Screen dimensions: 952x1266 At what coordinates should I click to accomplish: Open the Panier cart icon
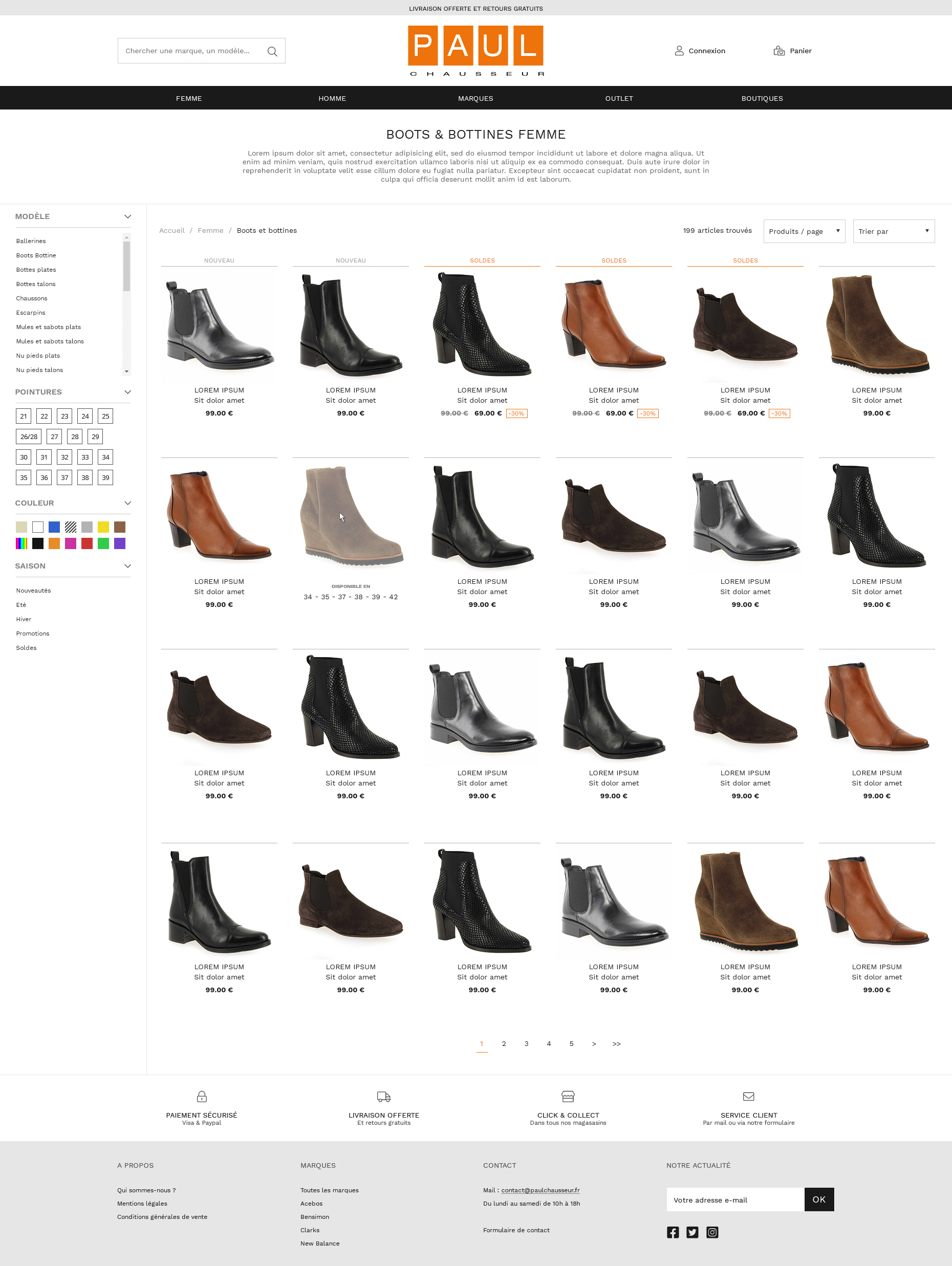779,50
